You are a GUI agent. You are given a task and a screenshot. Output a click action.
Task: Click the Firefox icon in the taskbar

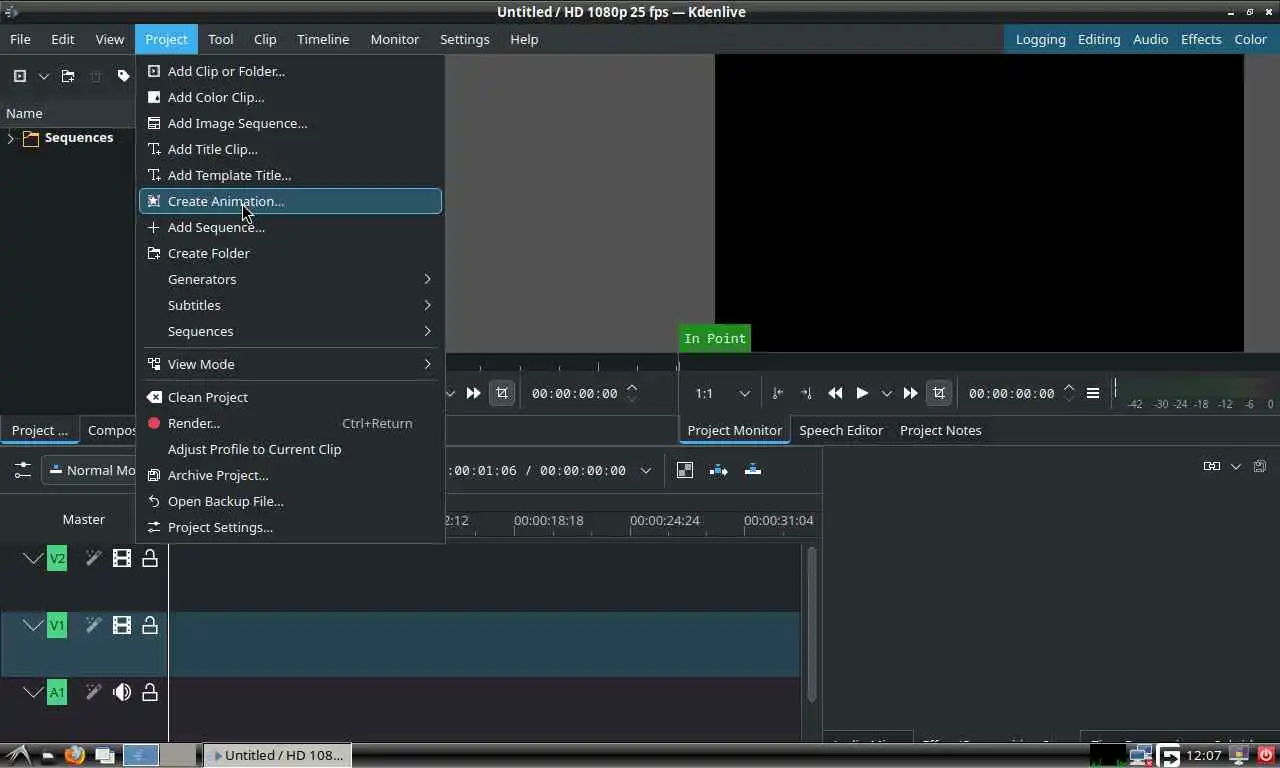click(75, 755)
